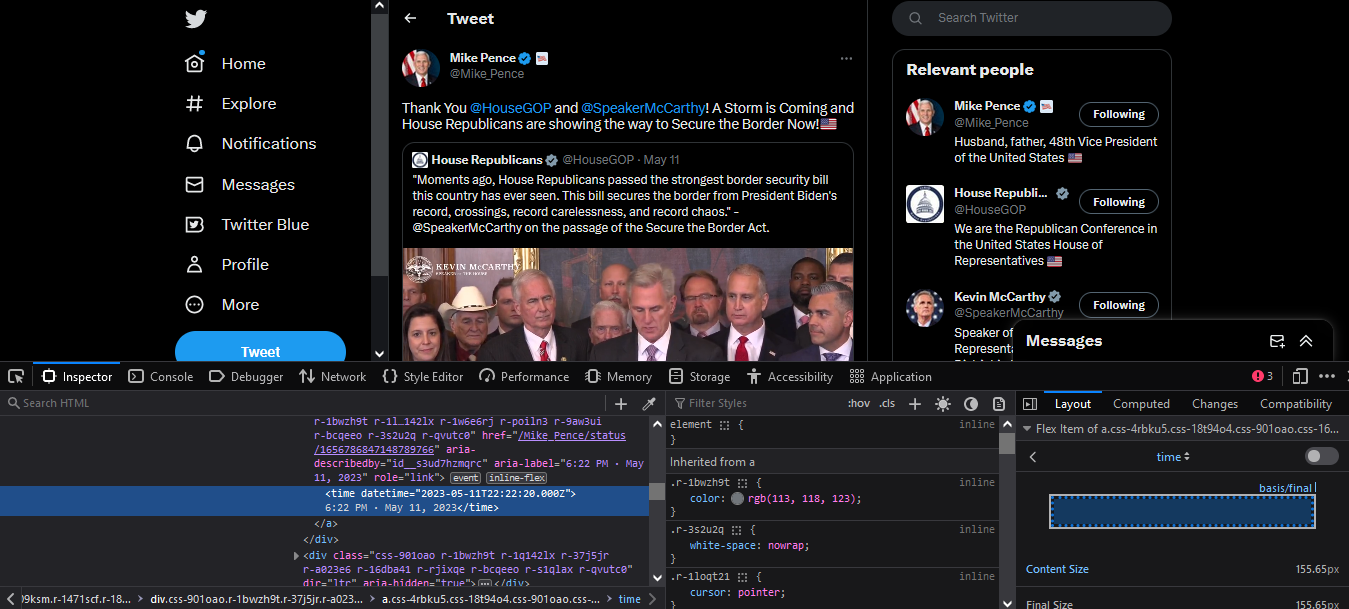The image size is (1349, 609).
Task: Open Notifications in Twitter sidebar
Action: click(x=251, y=144)
